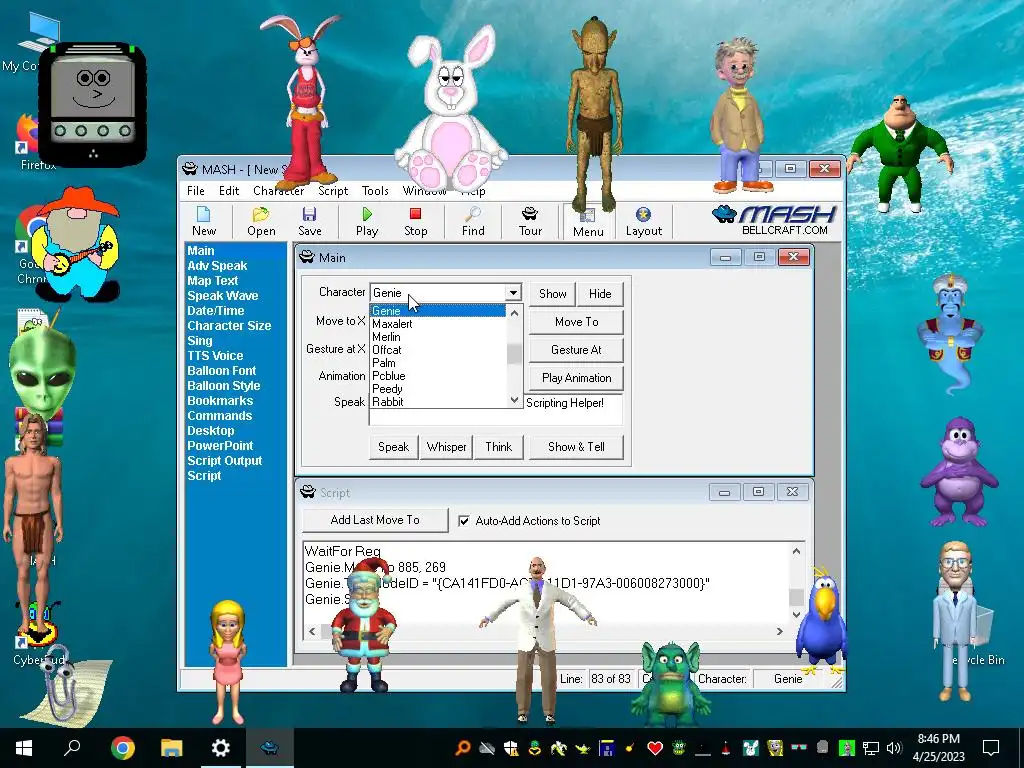Click Add Last Move To button

(375, 520)
